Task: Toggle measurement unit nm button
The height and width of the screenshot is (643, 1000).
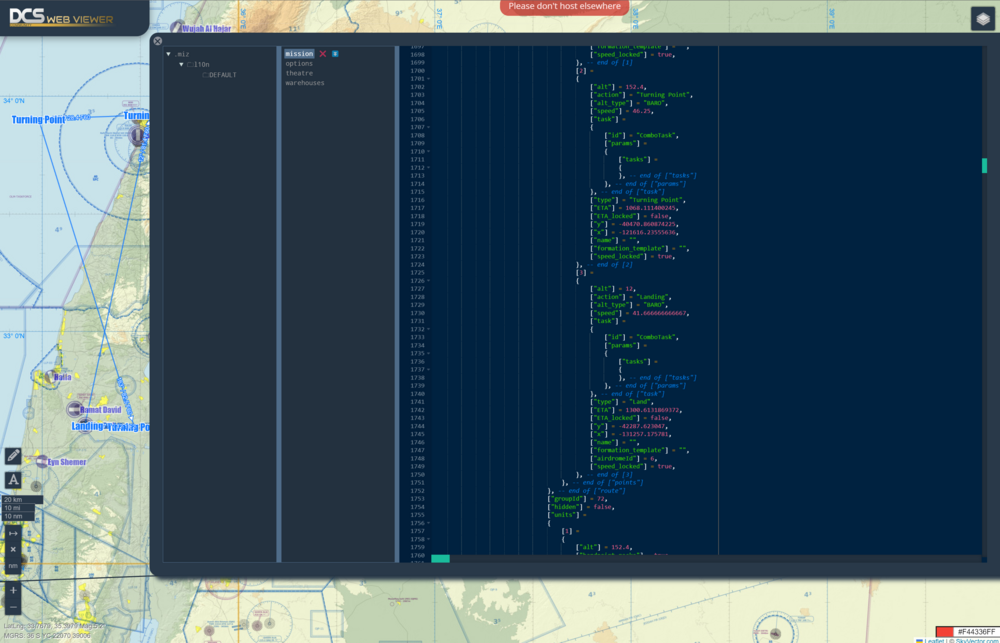Action: pos(13,566)
